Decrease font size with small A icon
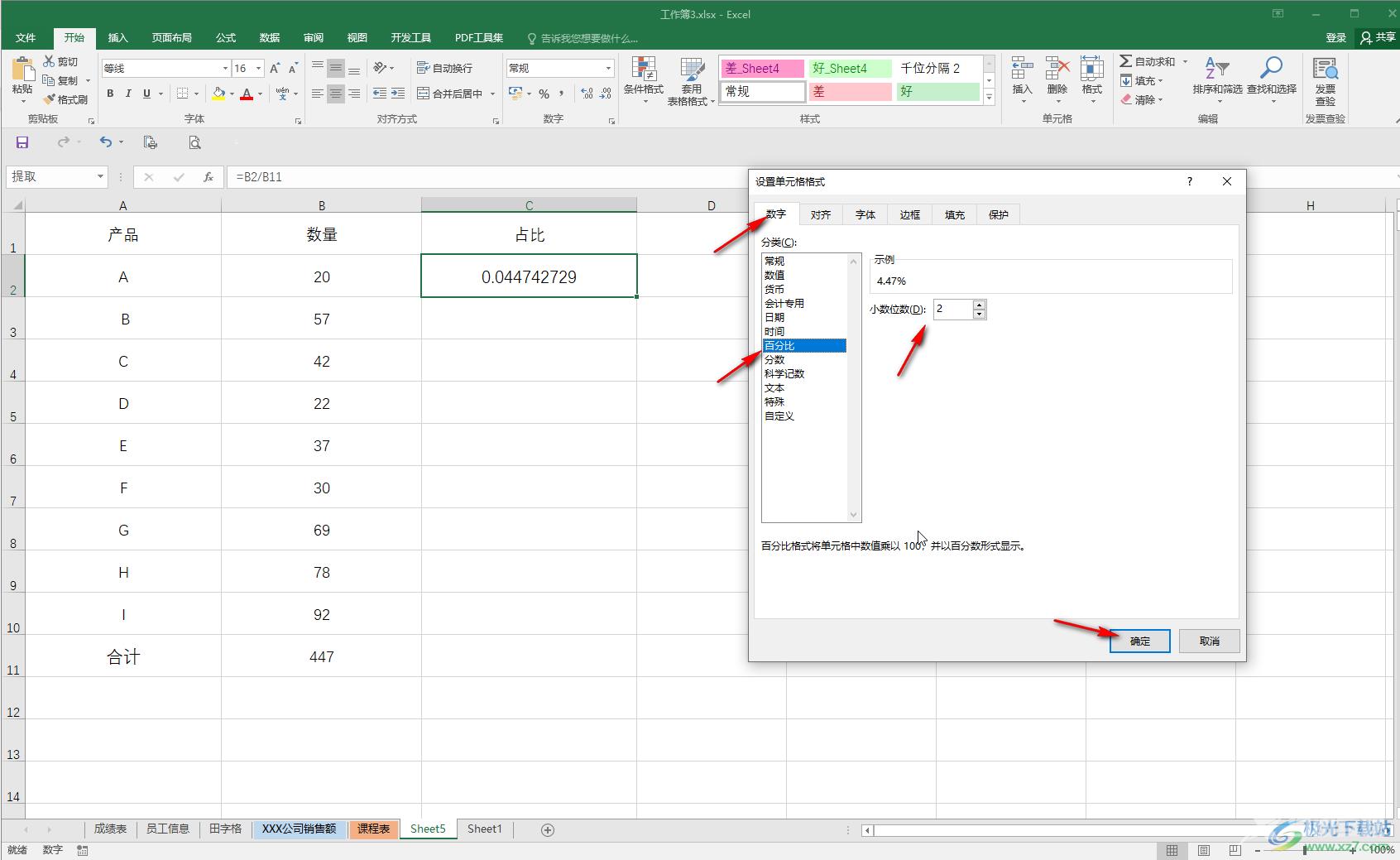Image resolution: width=1400 pixels, height=860 pixels. click(x=293, y=68)
